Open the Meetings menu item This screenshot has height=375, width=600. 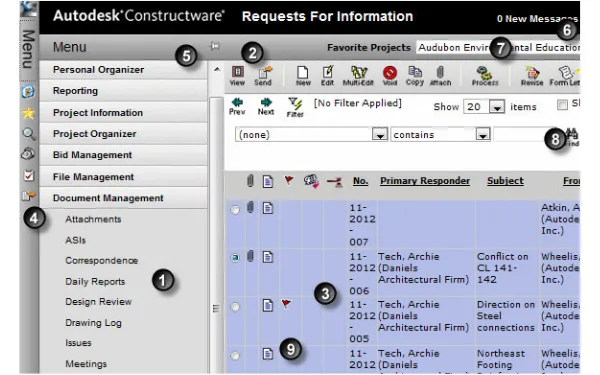[86, 364]
